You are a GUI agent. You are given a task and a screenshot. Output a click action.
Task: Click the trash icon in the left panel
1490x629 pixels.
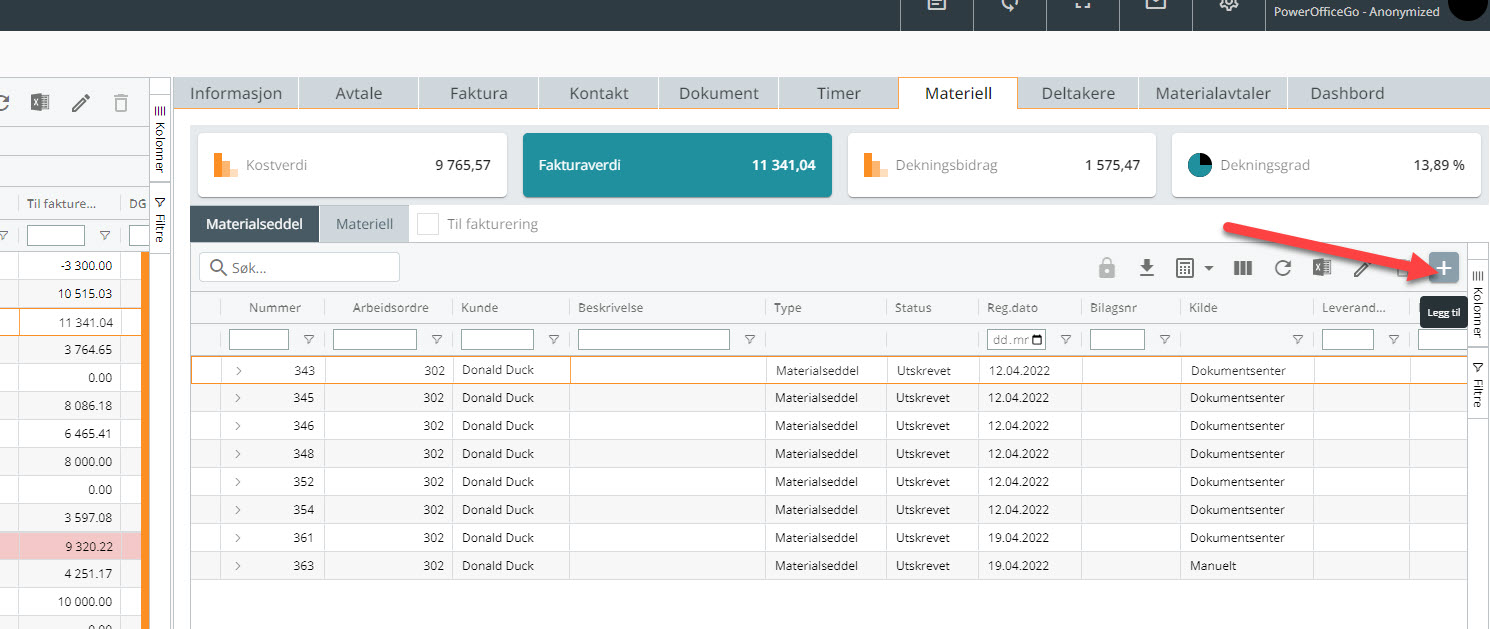(x=121, y=102)
